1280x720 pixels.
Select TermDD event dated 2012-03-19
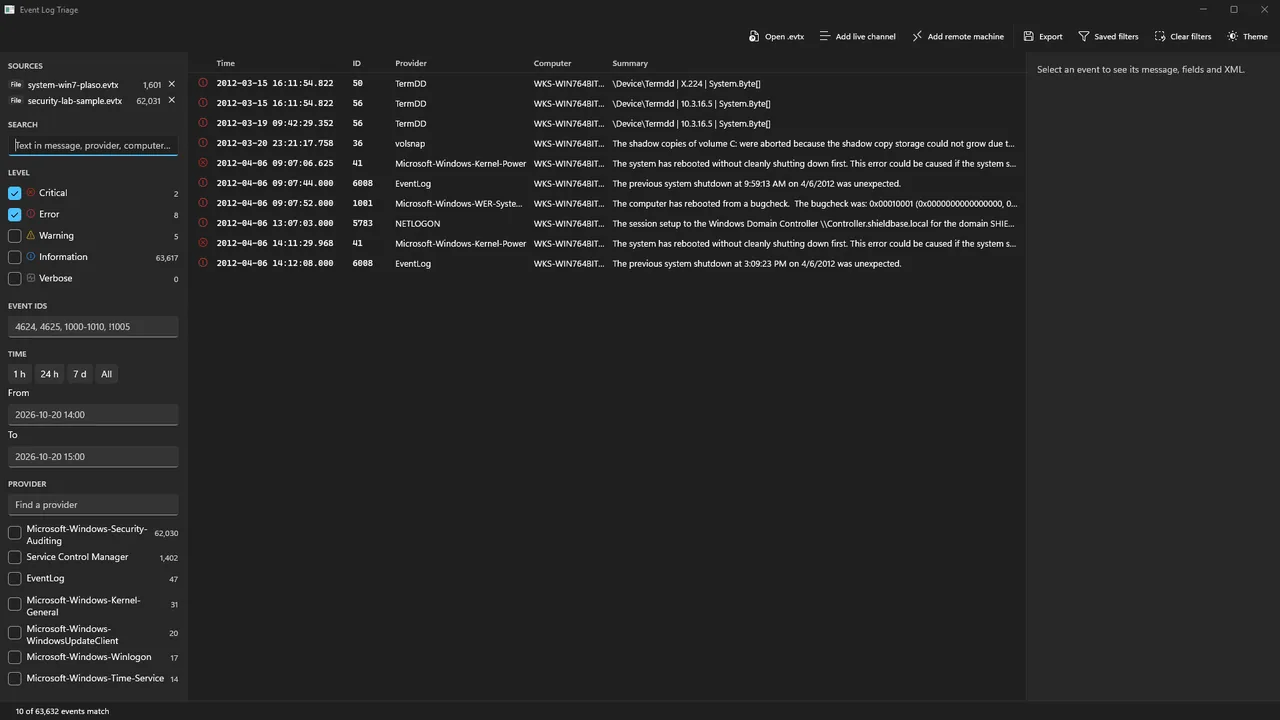tap(607, 123)
